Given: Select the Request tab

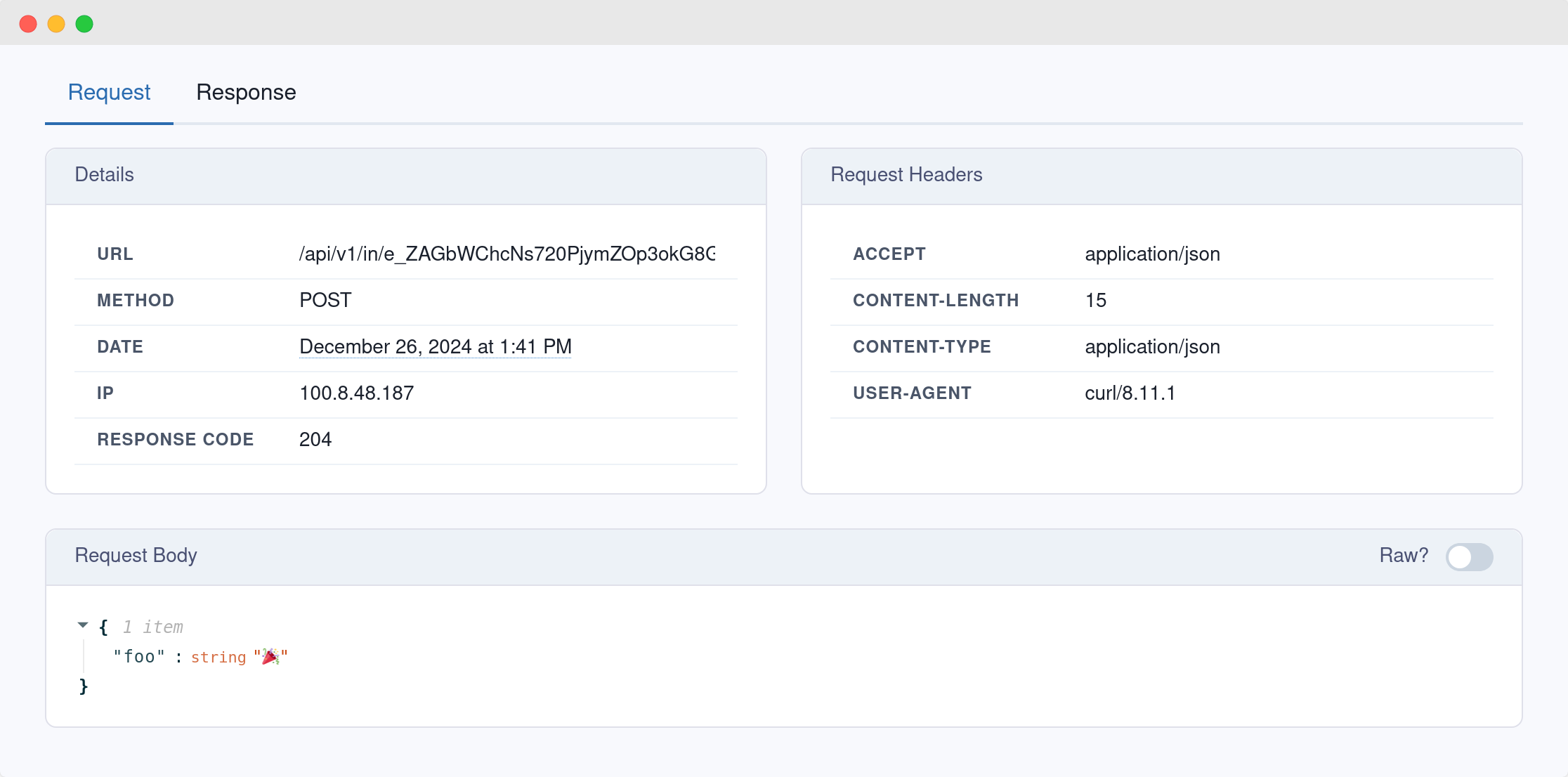Looking at the screenshot, I should click(109, 92).
